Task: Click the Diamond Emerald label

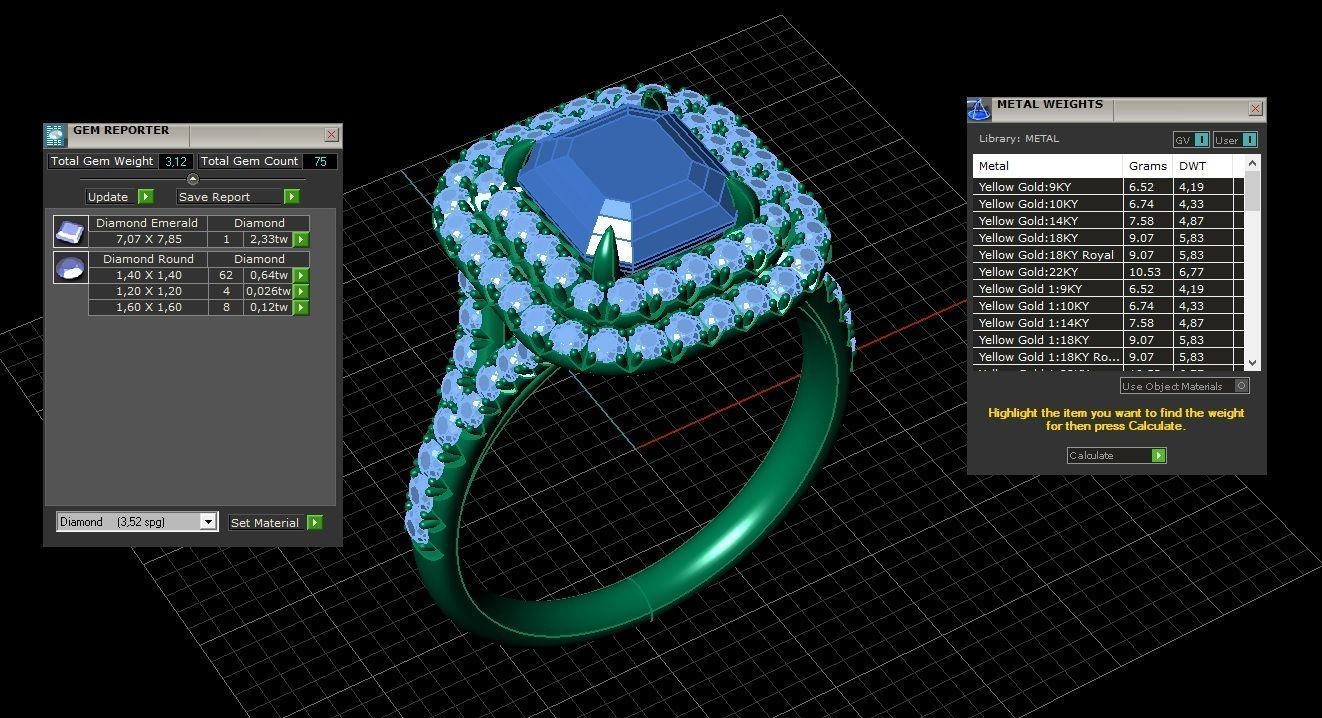Action: point(147,223)
